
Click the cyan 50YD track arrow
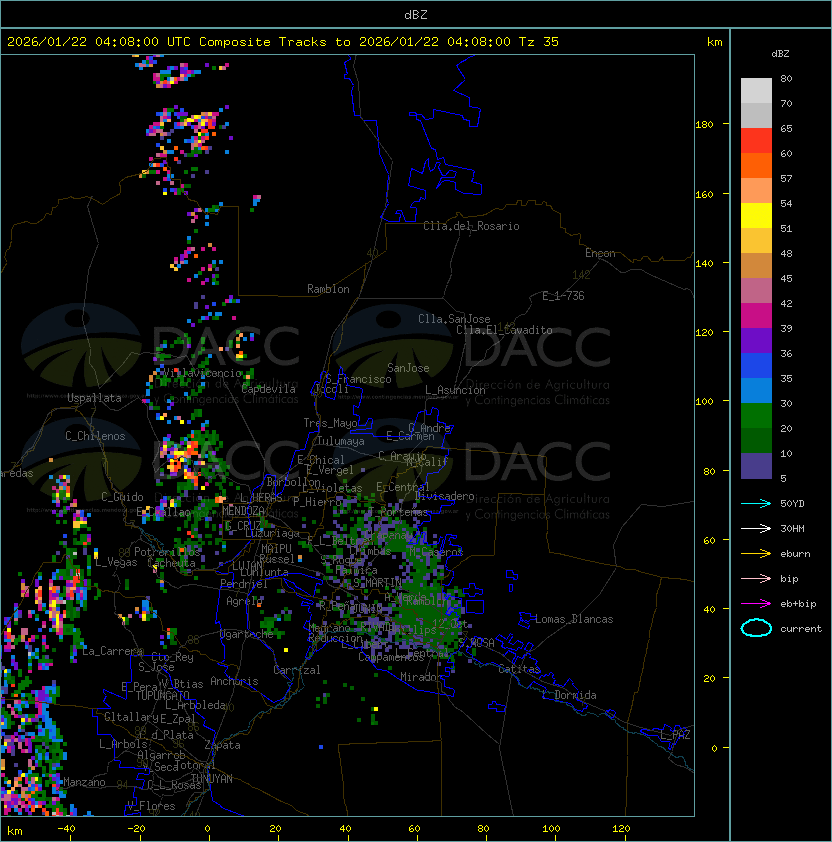pos(756,503)
